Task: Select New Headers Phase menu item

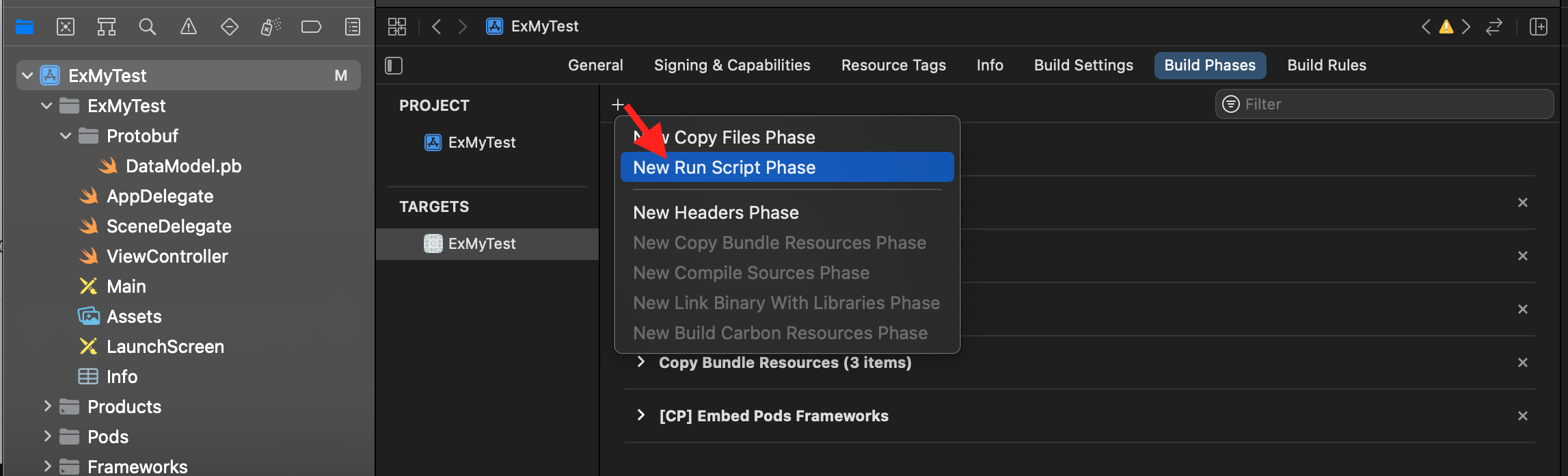Action: (x=716, y=213)
